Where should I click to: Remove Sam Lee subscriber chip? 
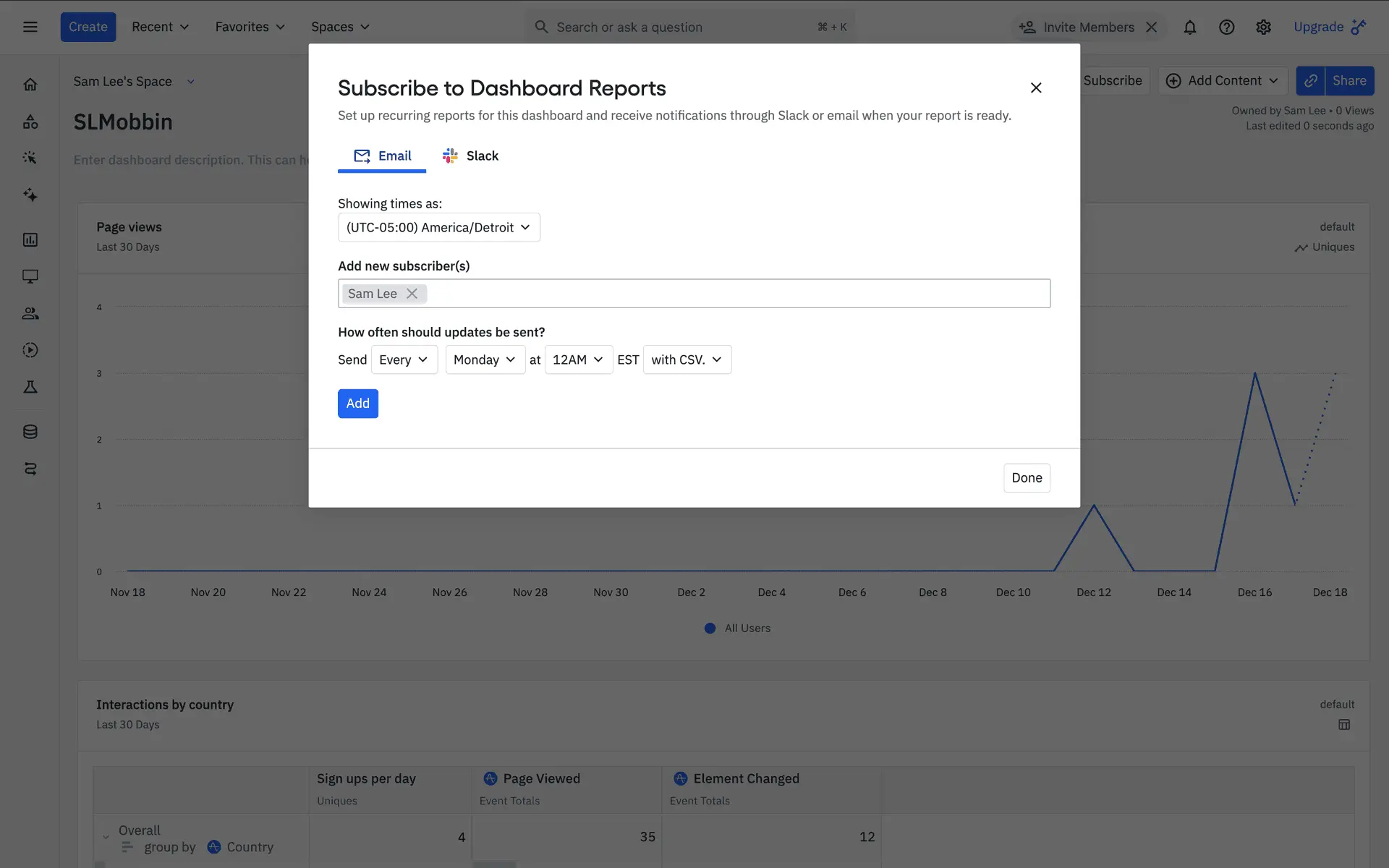pos(412,294)
